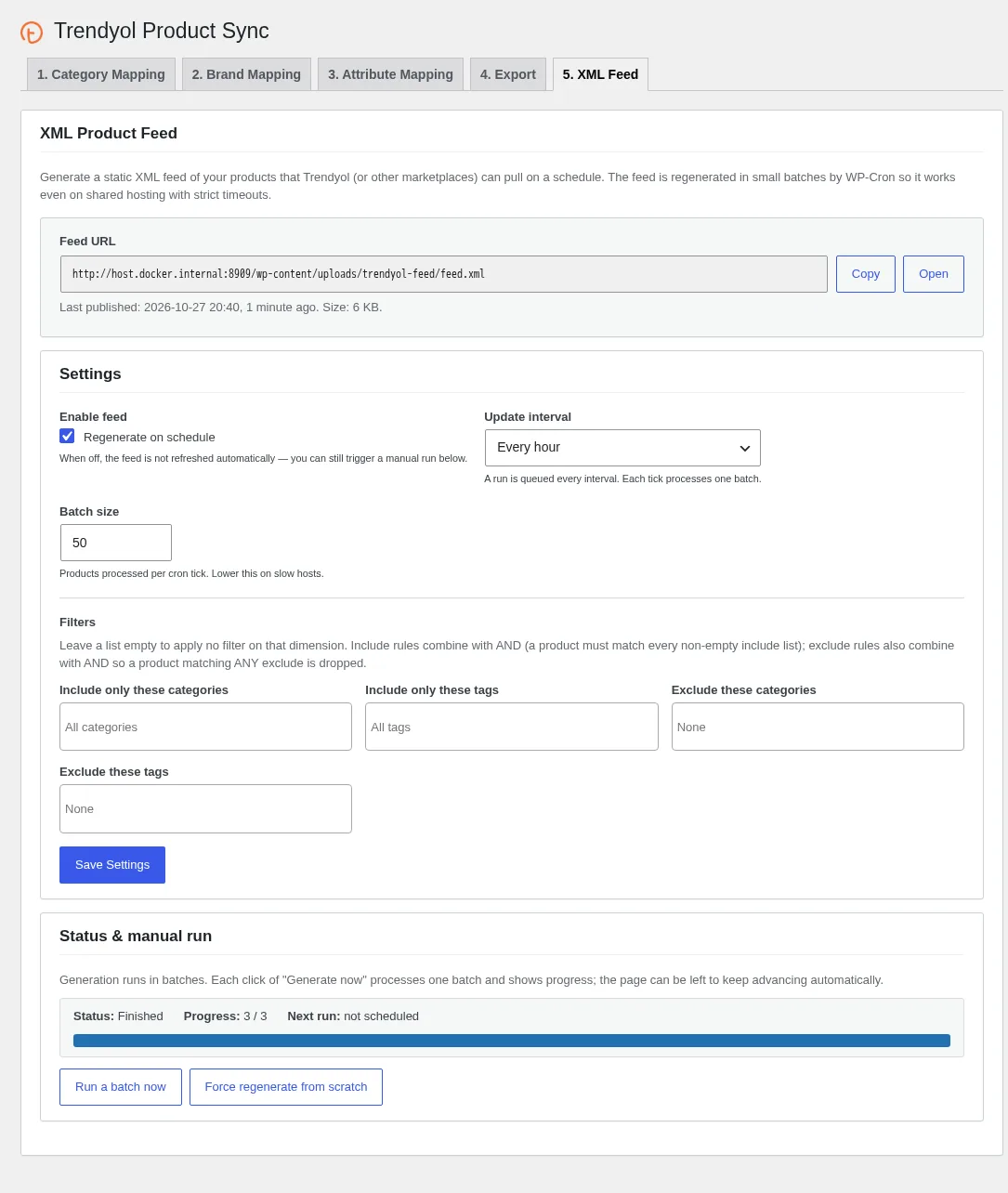Expand the Update interval dropdown
This screenshot has height=1193, width=1008.
click(x=622, y=448)
